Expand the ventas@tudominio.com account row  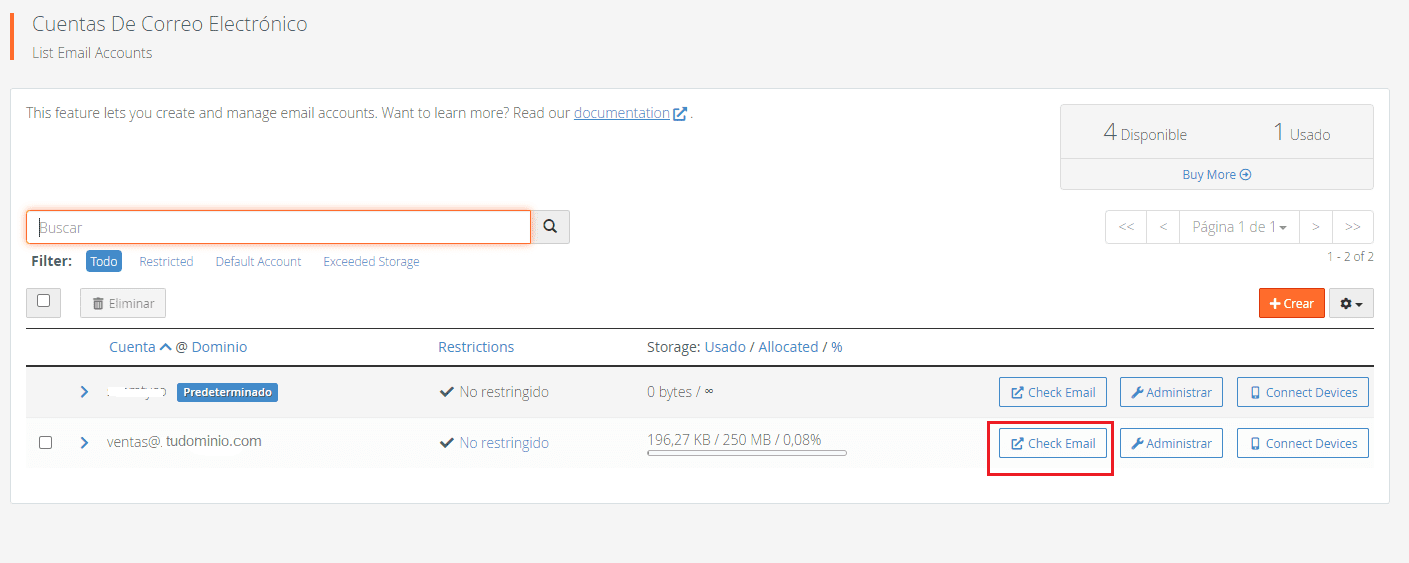point(84,442)
